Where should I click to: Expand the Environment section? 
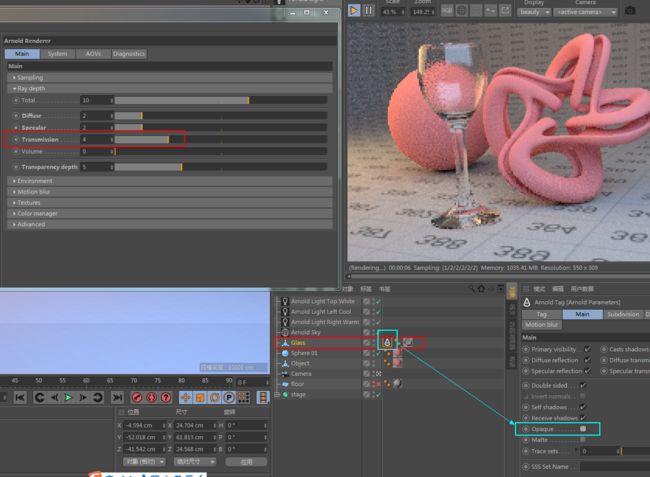[170, 181]
